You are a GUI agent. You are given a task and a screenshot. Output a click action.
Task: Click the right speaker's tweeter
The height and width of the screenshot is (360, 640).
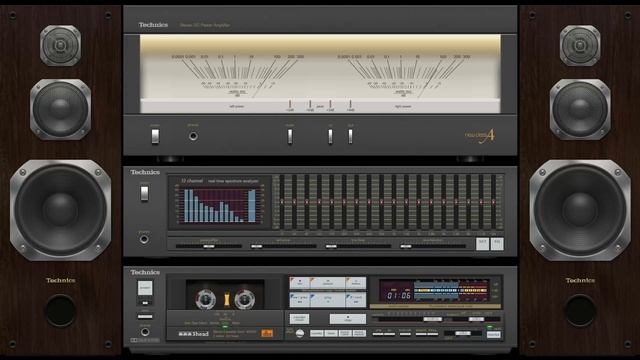click(x=580, y=45)
